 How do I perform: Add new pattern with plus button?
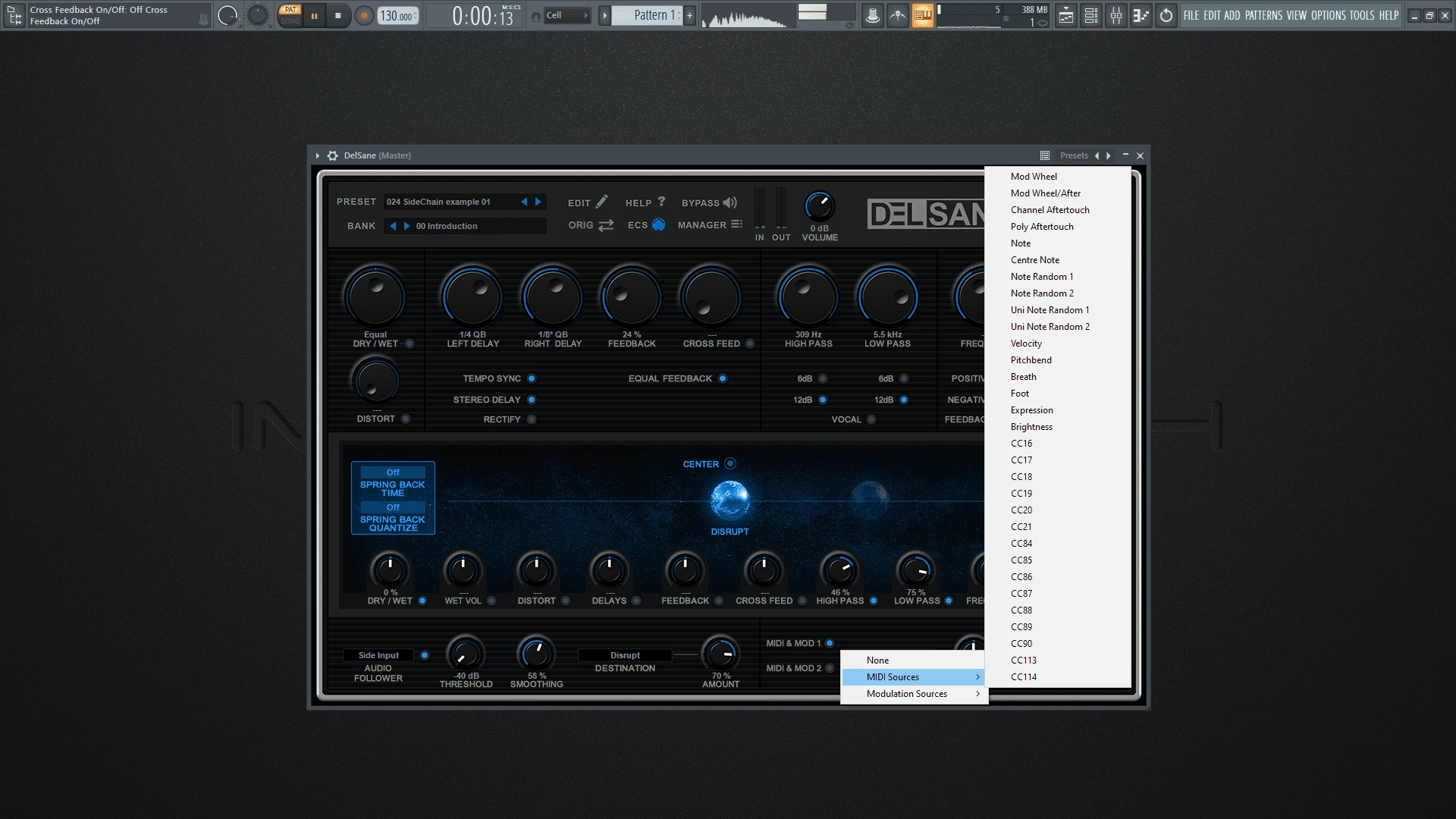pos(690,15)
